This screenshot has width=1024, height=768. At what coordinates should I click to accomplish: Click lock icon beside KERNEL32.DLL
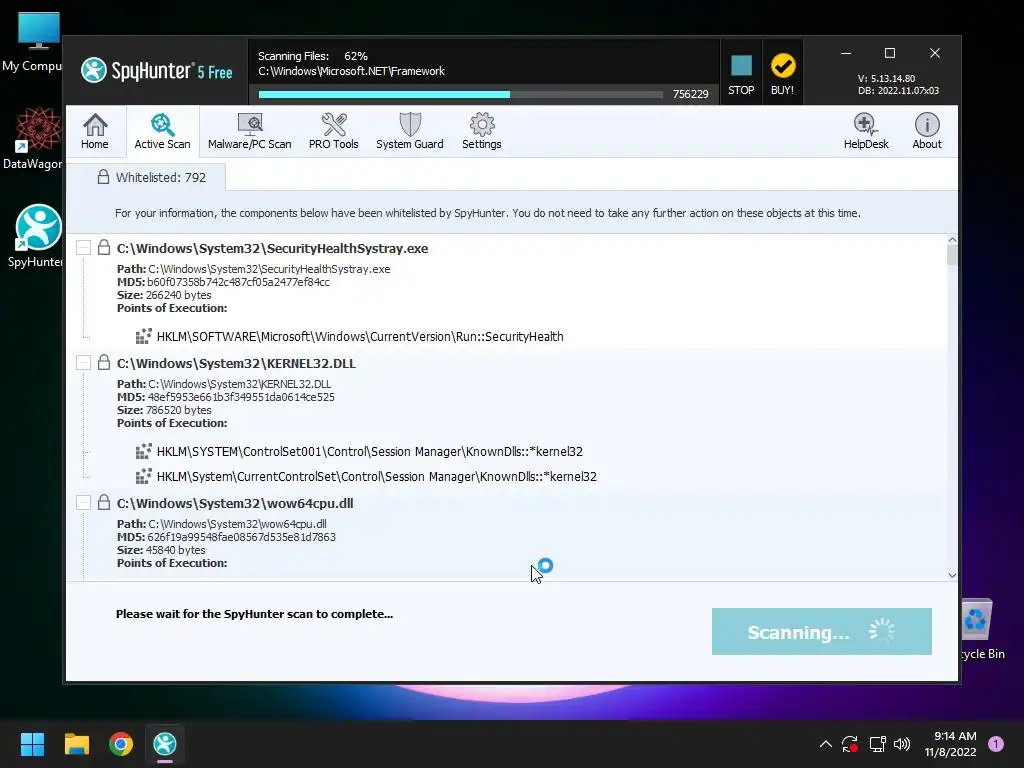[104, 362]
